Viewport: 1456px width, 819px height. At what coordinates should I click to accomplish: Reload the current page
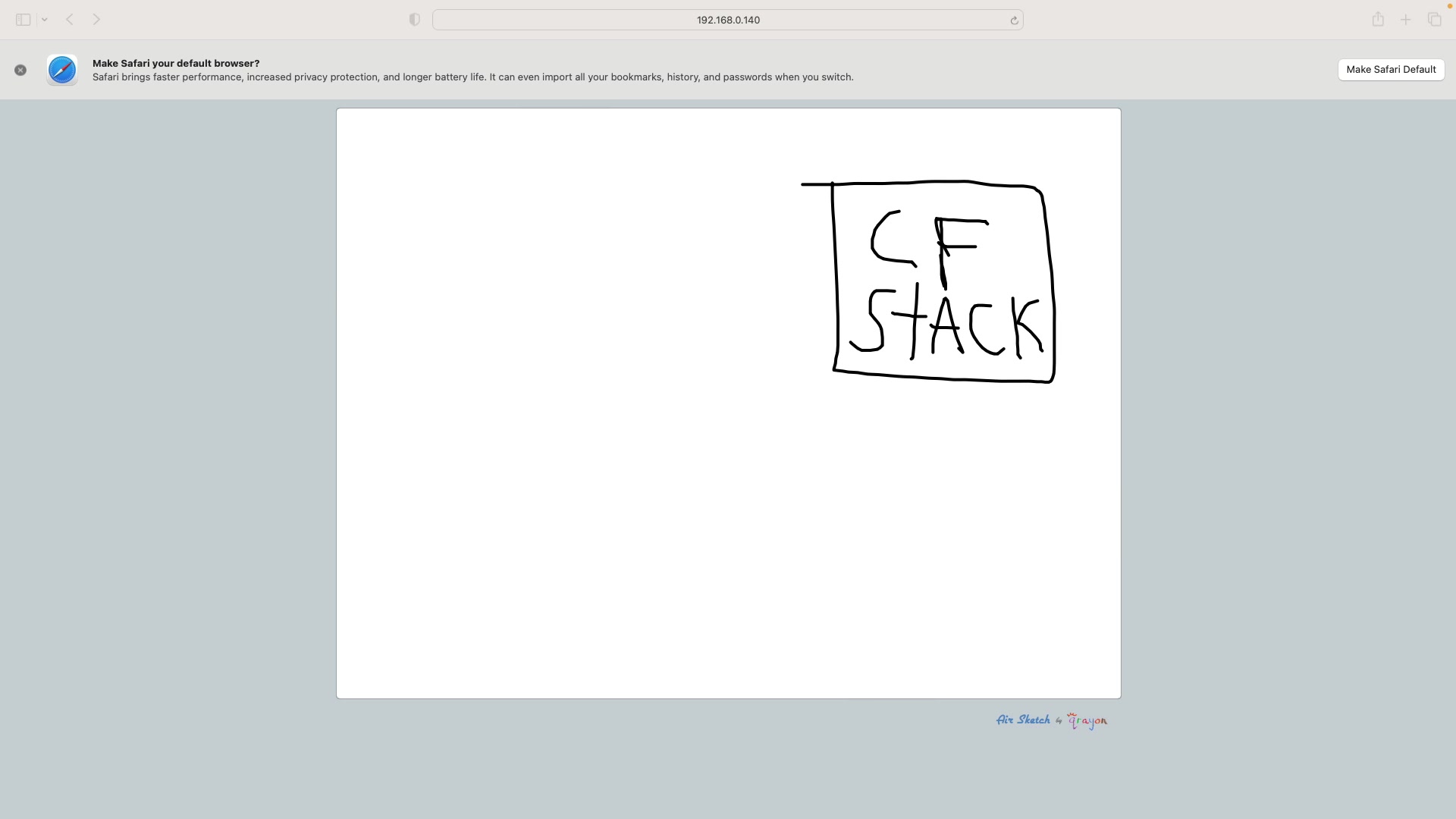[1014, 20]
